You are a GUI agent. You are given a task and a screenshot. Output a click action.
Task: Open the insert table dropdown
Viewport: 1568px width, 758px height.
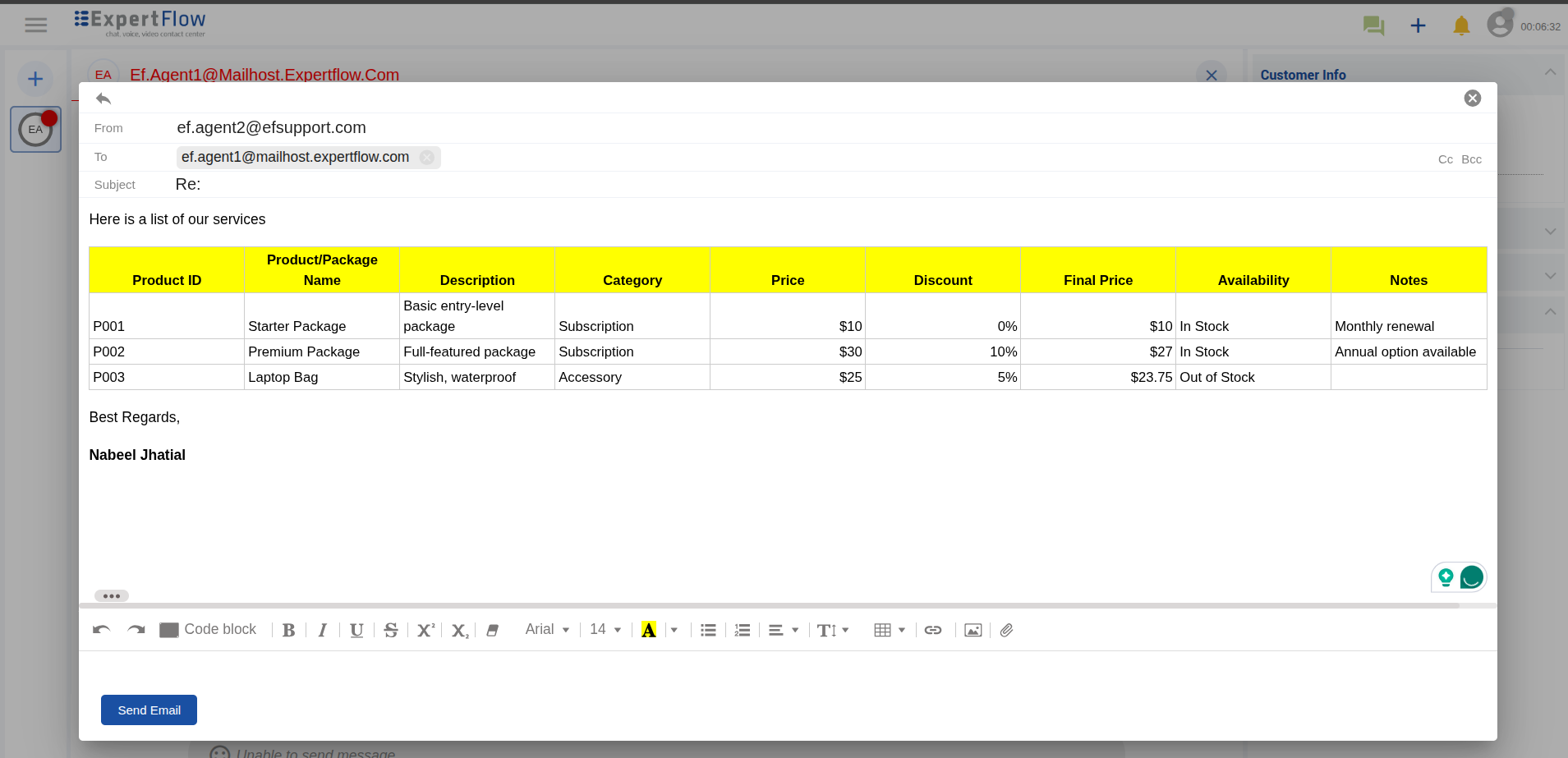[890, 630]
